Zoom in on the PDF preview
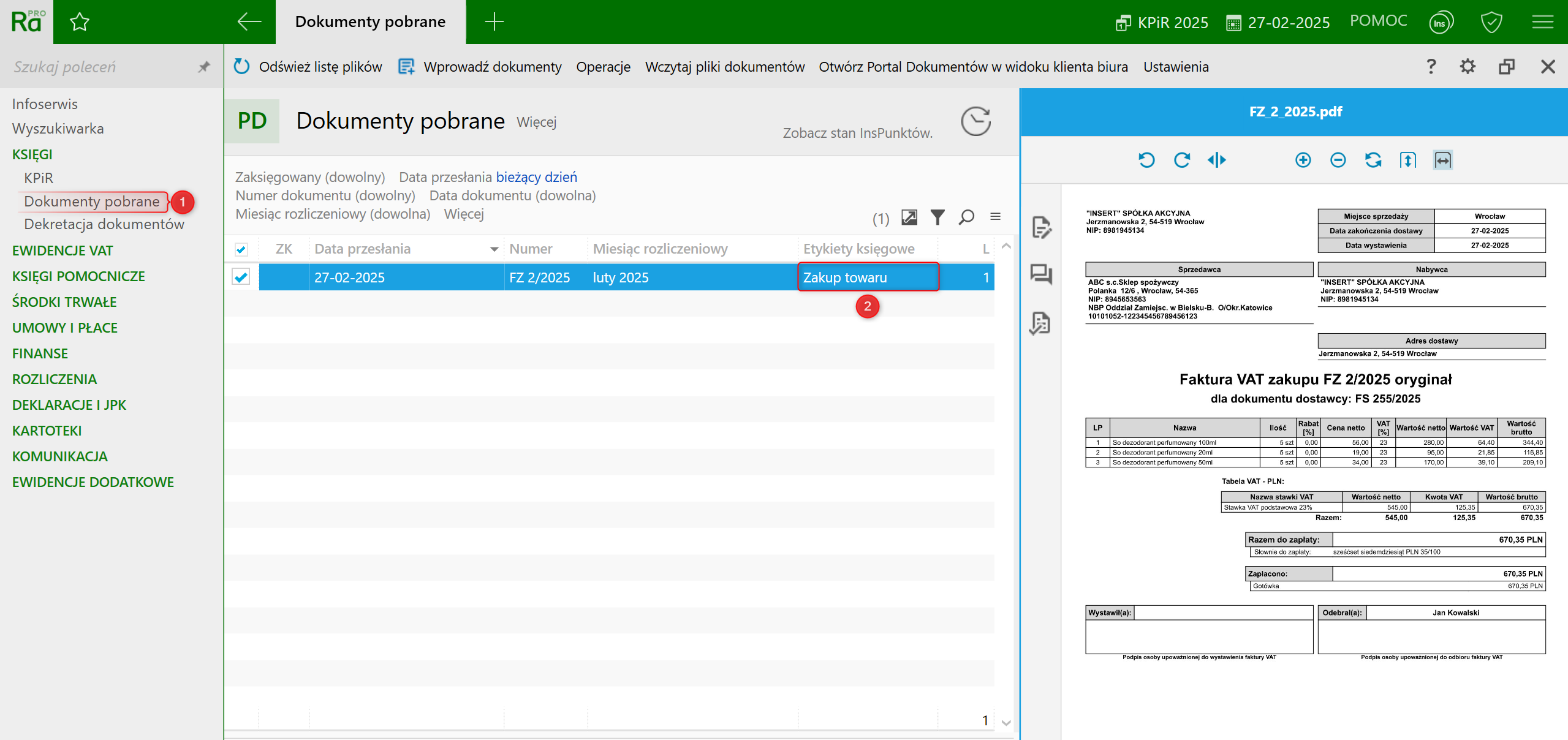This screenshot has width=1568, height=740. pyautogui.click(x=1303, y=160)
